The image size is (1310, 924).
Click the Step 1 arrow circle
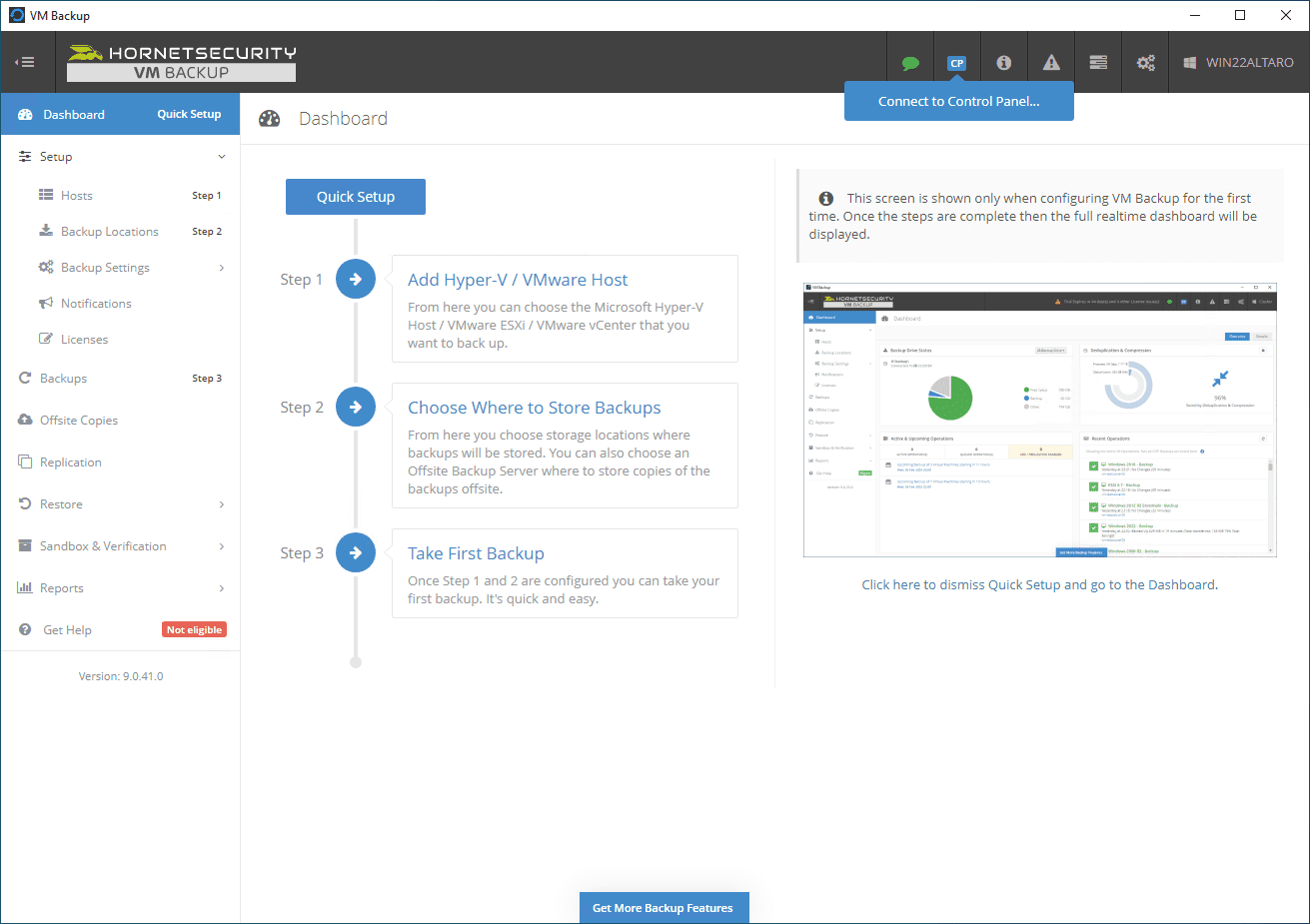click(x=356, y=279)
